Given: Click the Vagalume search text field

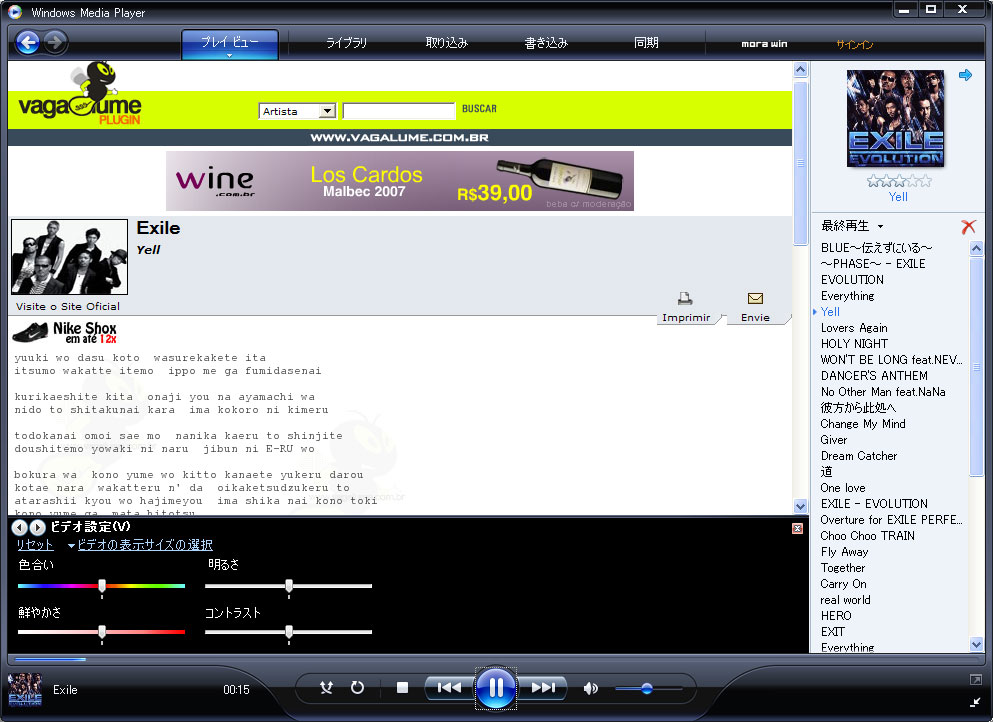Looking at the screenshot, I should click(399, 111).
